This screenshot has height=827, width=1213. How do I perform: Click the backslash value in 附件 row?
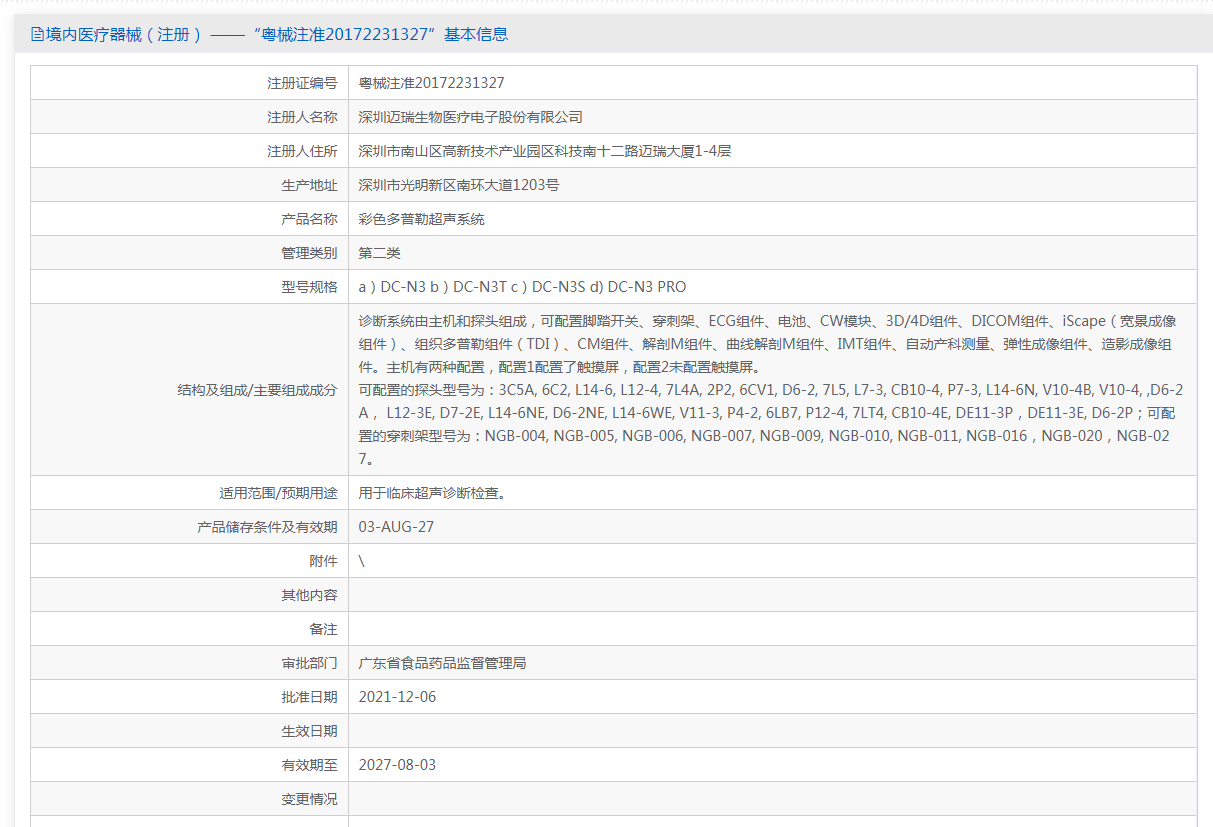coord(362,561)
